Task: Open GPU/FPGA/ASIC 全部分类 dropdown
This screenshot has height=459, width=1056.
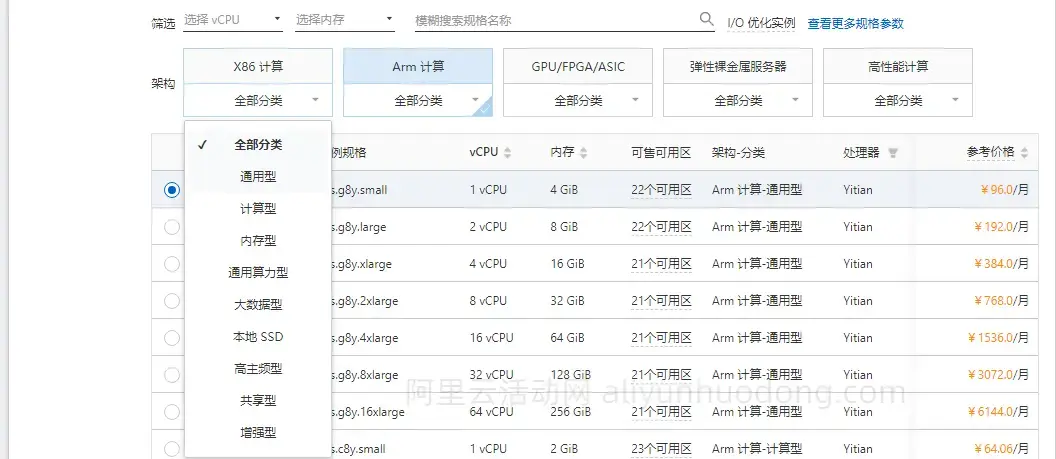Action: point(578,100)
